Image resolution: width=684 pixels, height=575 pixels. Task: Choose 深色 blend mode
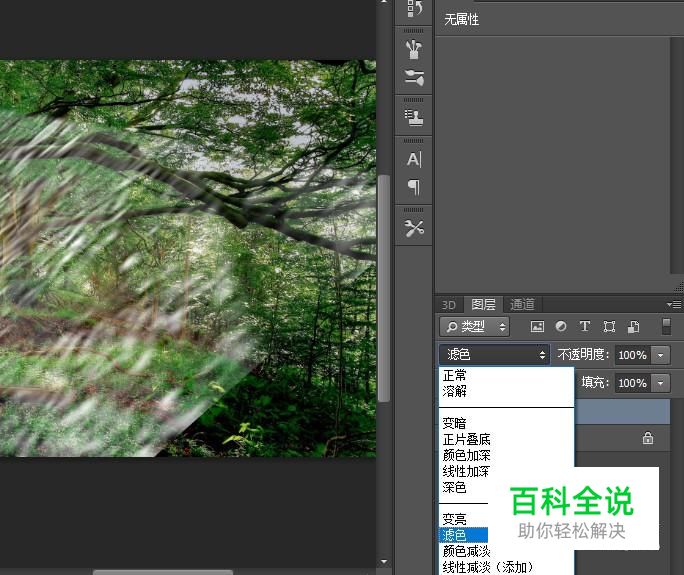(x=464, y=487)
